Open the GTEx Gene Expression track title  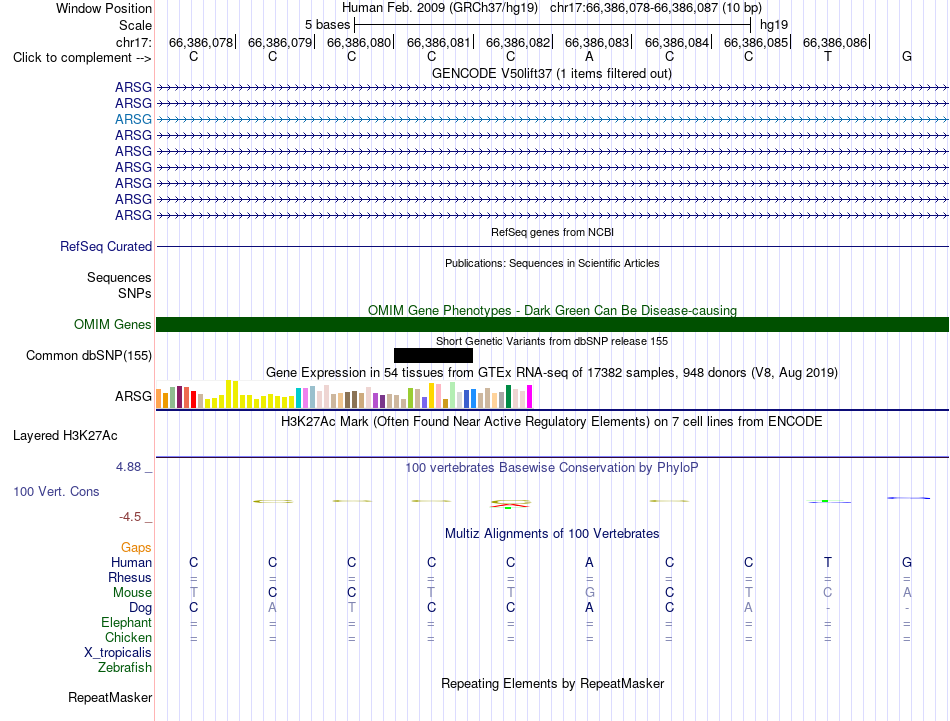(552, 373)
